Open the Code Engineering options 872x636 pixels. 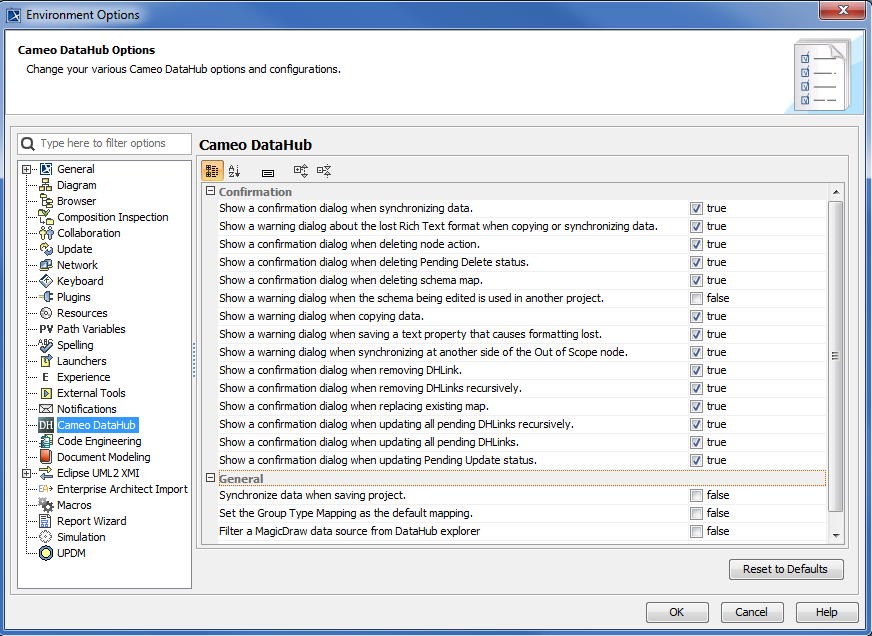(99, 441)
